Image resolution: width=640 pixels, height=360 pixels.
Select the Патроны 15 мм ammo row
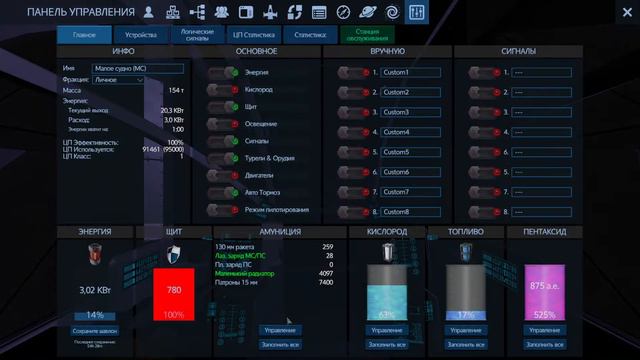(x=274, y=282)
